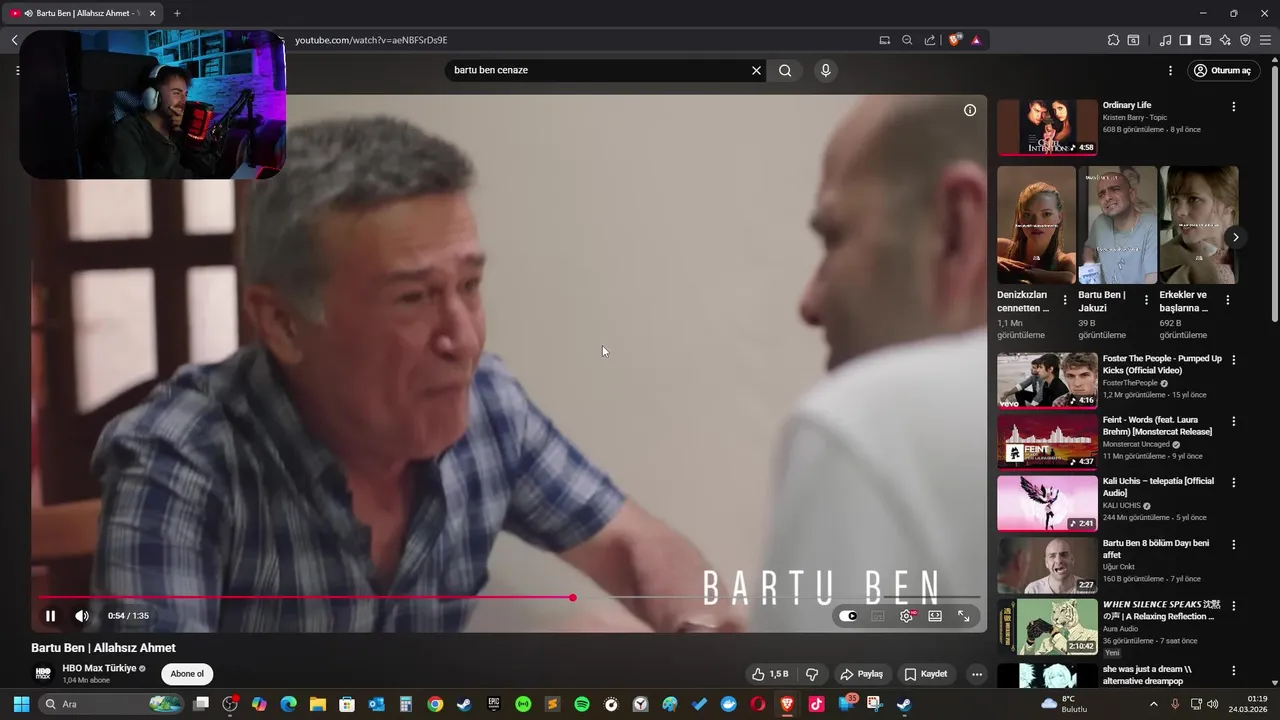The height and width of the screenshot is (720, 1280).
Task: Go back with the browser back arrow
Action: (x=14, y=40)
